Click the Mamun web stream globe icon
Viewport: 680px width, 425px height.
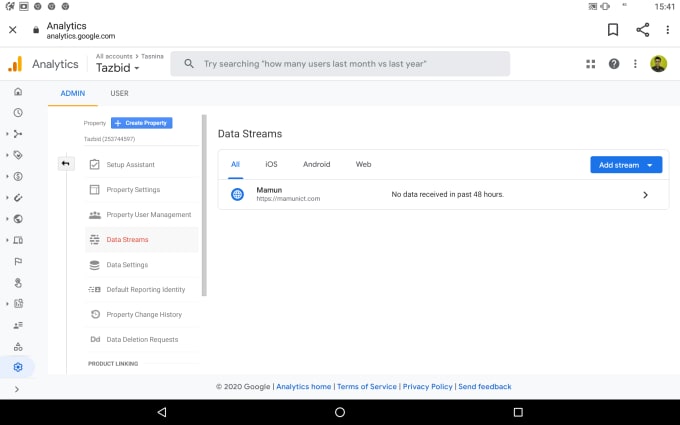pyautogui.click(x=237, y=194)
